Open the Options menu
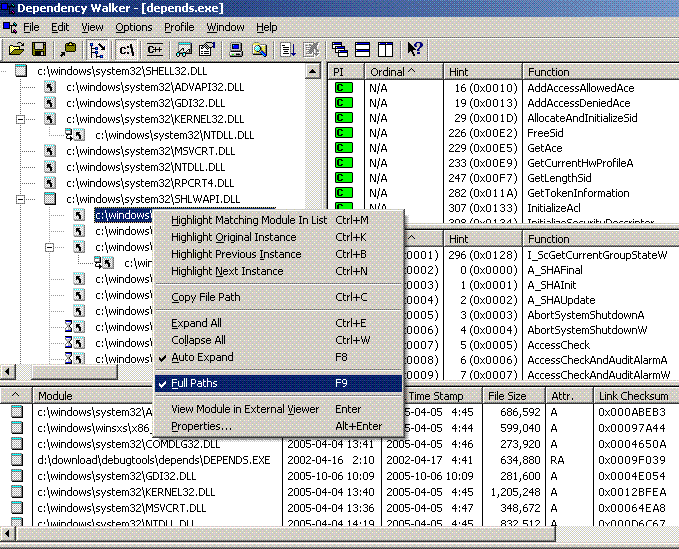This screenshot has height=549, width=679. point(134,27)
